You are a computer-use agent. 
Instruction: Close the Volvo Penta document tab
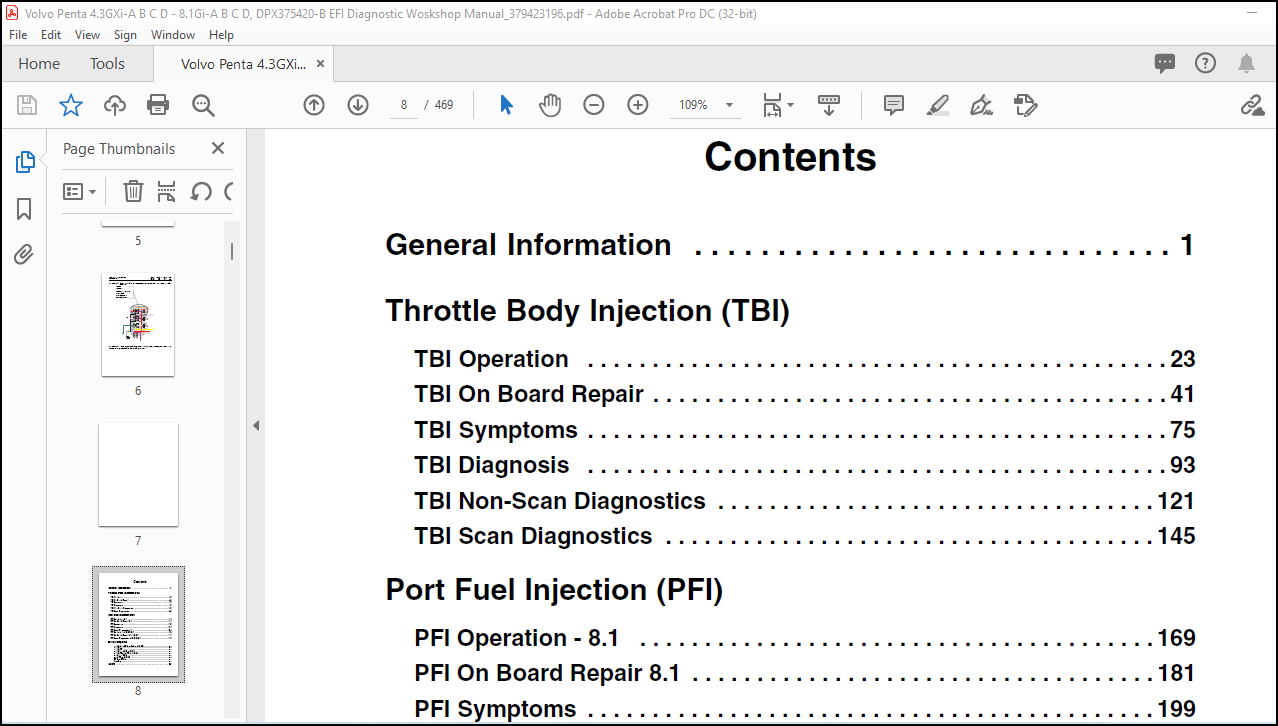coord(321,63)
